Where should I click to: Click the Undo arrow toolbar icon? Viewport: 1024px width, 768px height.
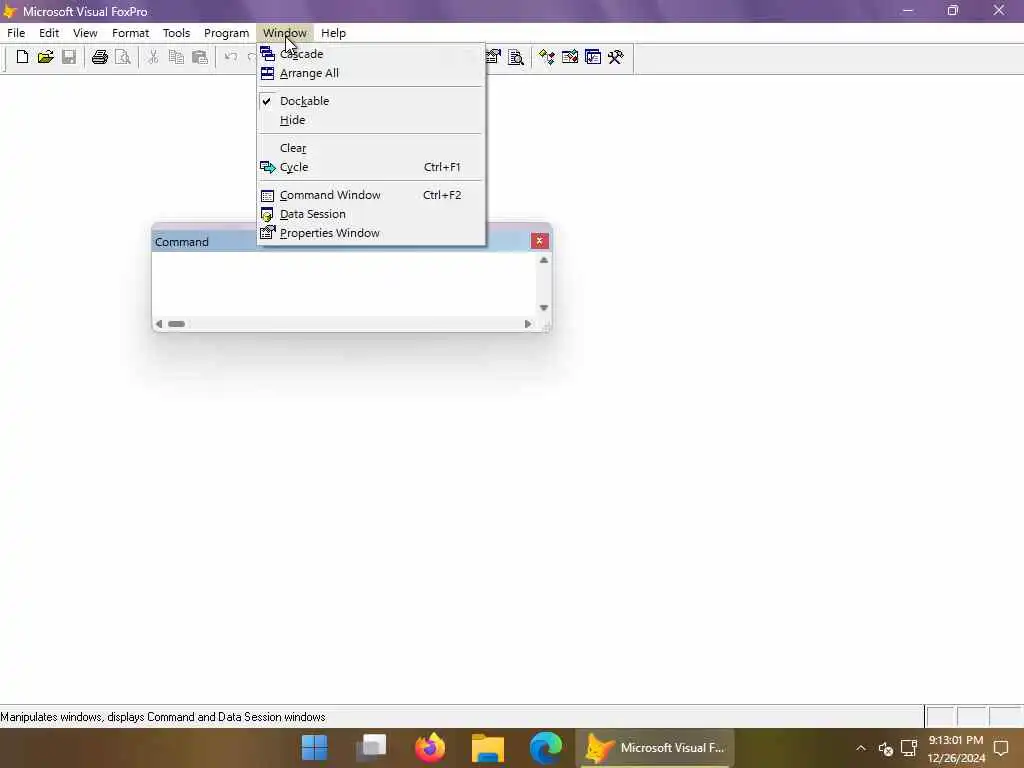click(231, 57)
